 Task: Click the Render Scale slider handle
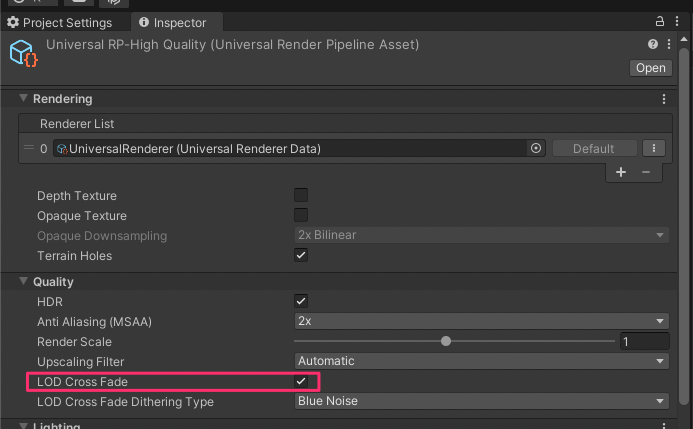point(446,341)
